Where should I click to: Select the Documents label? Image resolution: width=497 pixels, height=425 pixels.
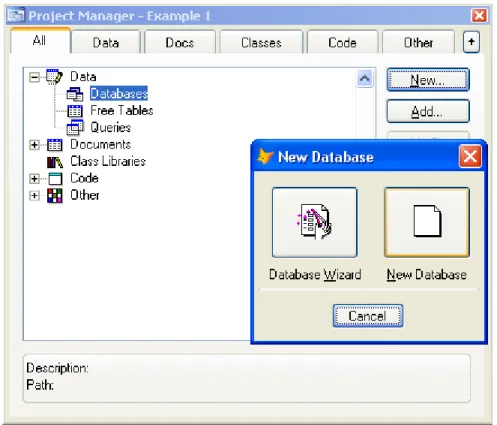pyautogui.click(x=101, y=144)
